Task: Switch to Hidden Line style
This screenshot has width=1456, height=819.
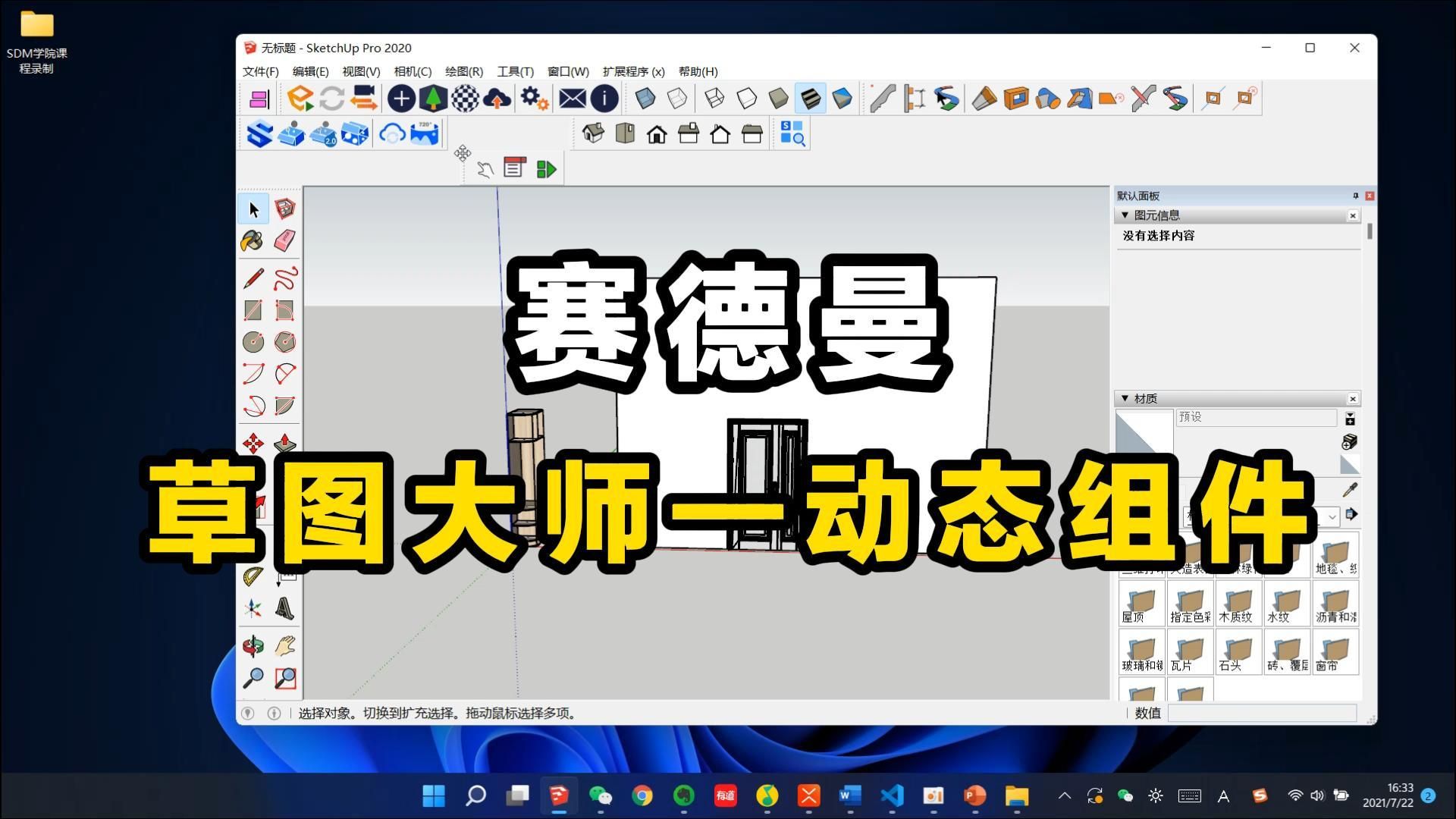Action: click(746, 99)
